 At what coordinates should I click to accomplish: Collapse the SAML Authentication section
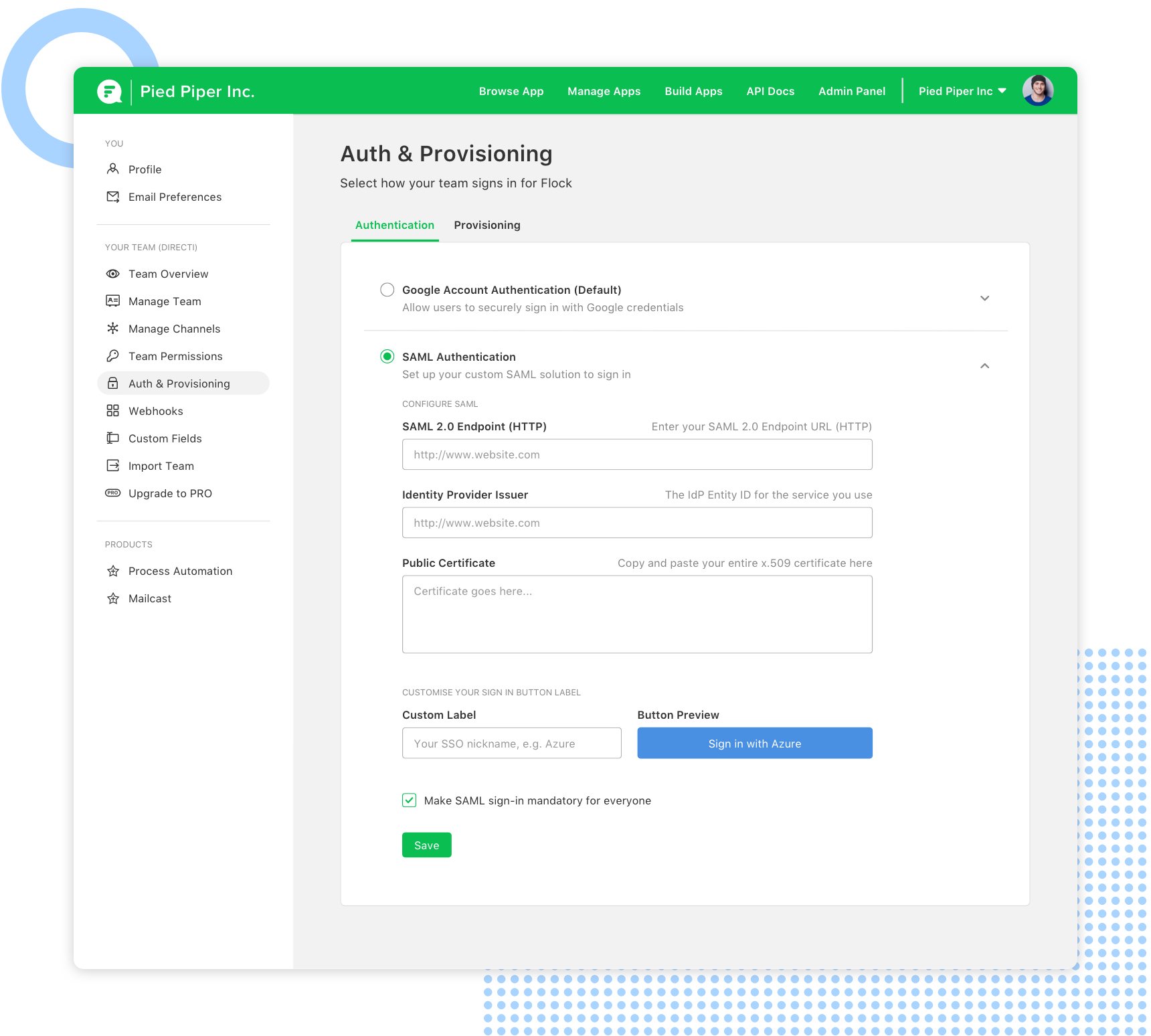pos(984,366)
